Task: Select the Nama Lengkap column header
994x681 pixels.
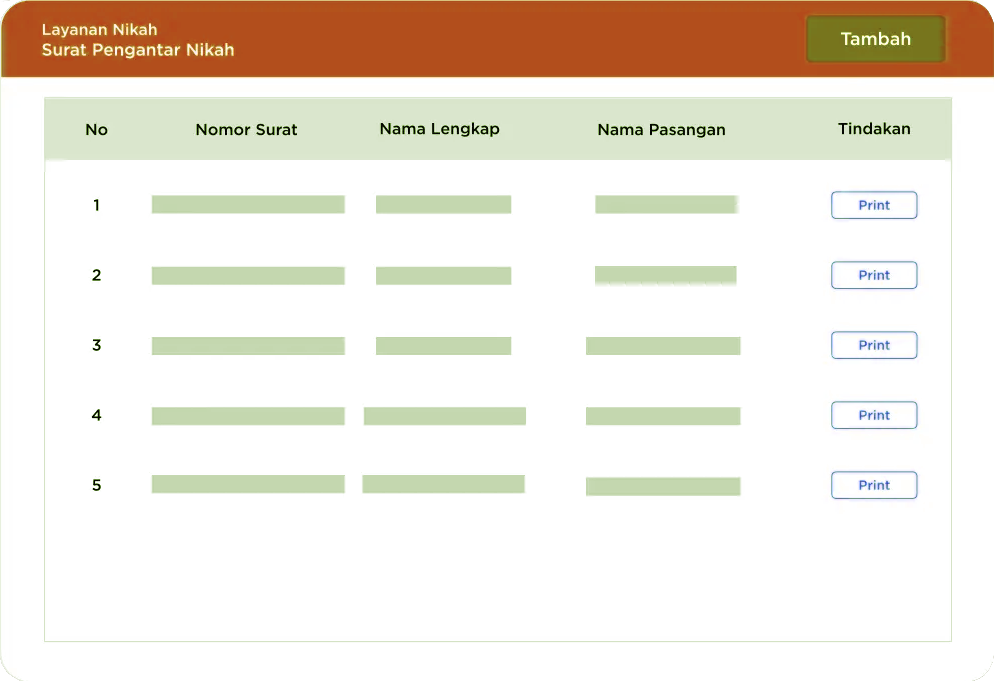Action: tap(439, 129)
